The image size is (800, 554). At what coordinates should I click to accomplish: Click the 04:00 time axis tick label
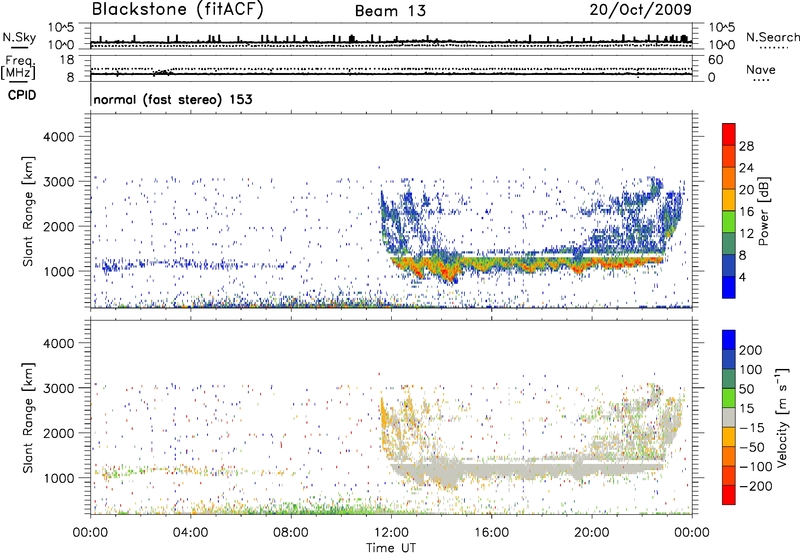(x=190, y=533)
